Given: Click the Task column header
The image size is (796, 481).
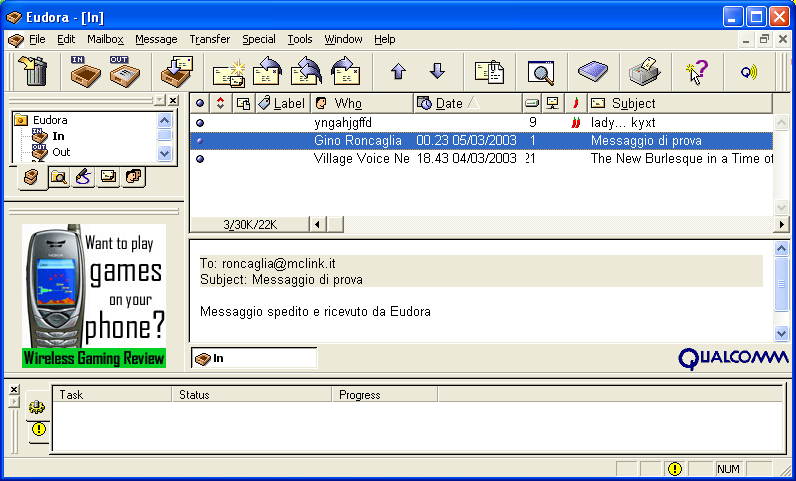Looking at the screenshot, I should click(x=112, y=395).
